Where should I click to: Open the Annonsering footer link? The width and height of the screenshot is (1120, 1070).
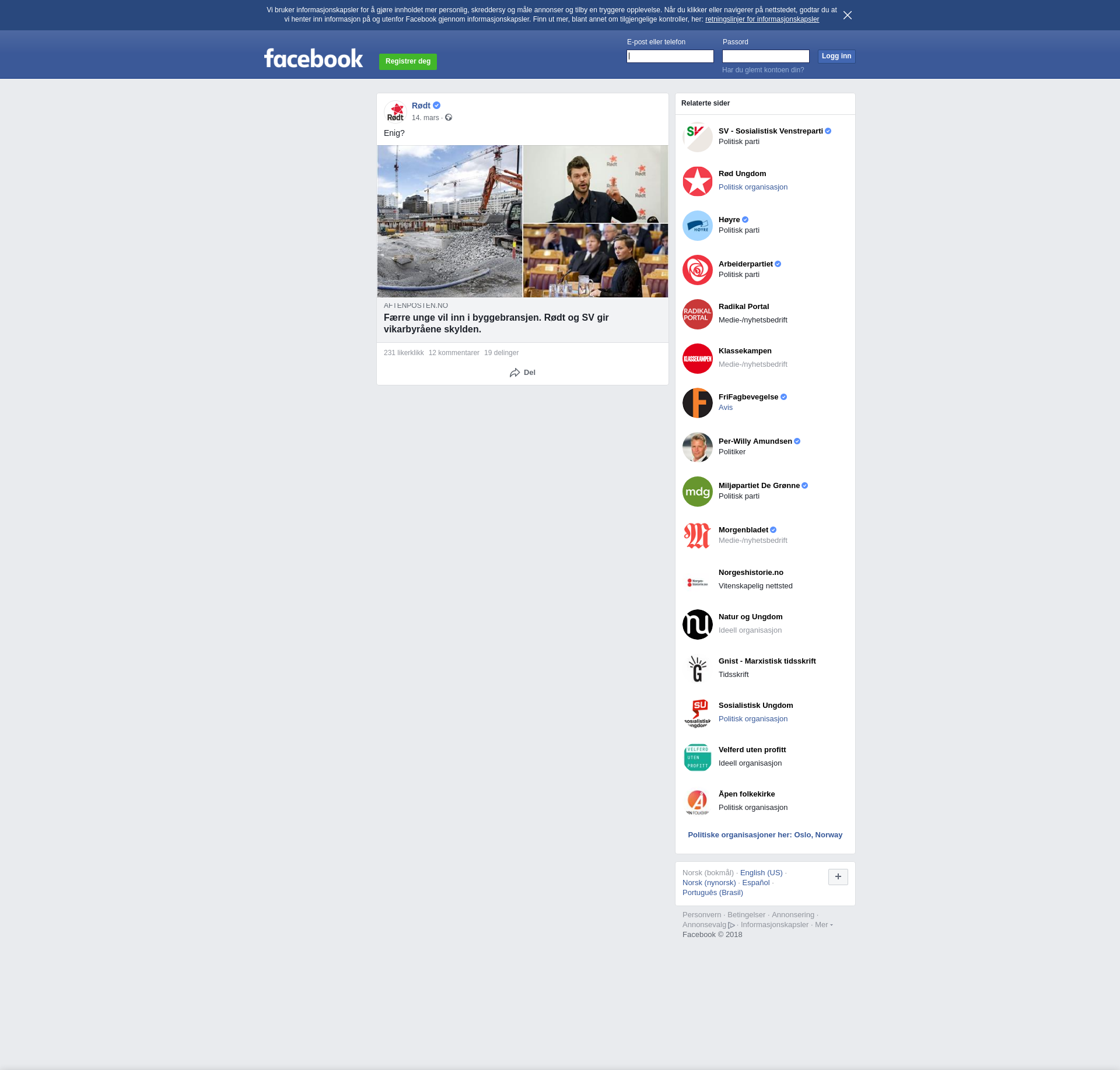pyautogui.click(x=793, y=915)
